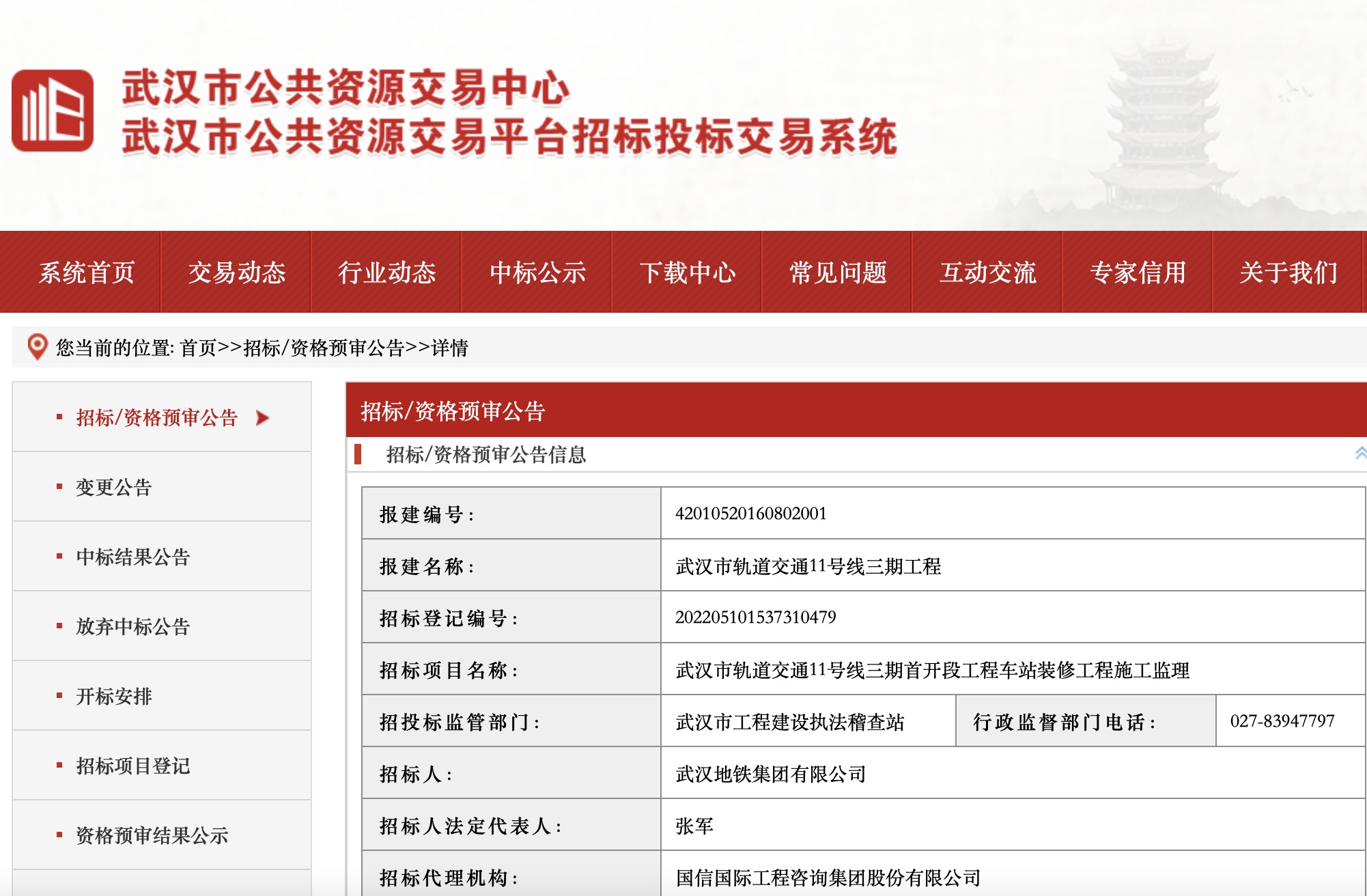Click the location pin icon in breadcrumb
This screenshot has height=896, width=1367.
click(37, 347)
